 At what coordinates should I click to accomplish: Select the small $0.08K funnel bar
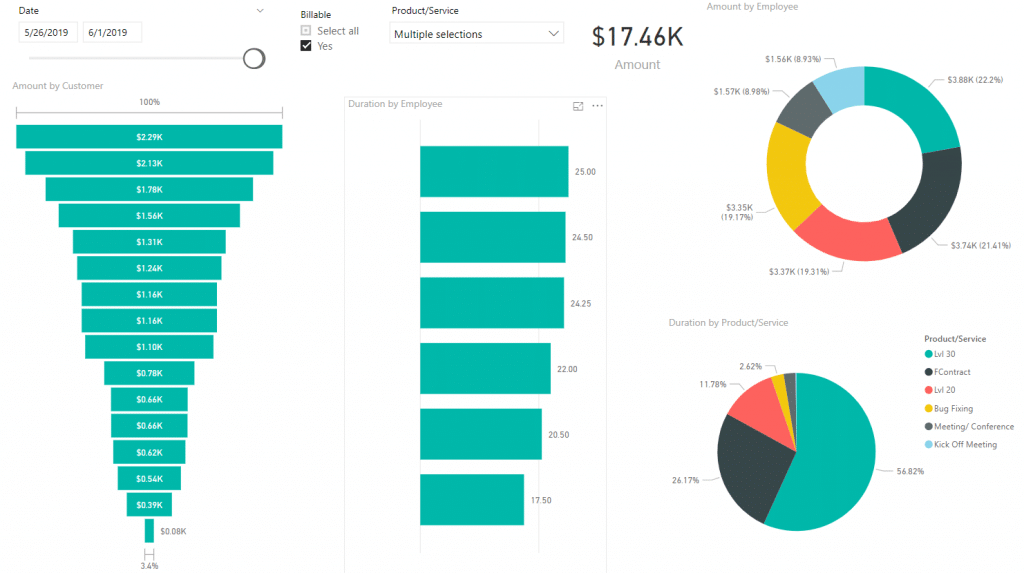(149, 531)
